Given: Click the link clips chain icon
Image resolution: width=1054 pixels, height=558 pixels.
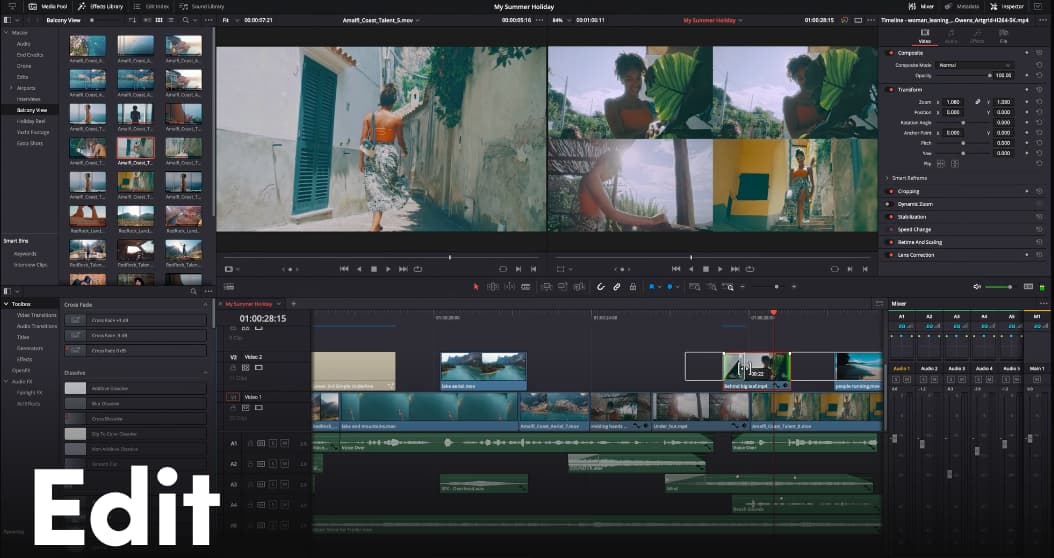Looking at the screenshot, I should 617,287.
